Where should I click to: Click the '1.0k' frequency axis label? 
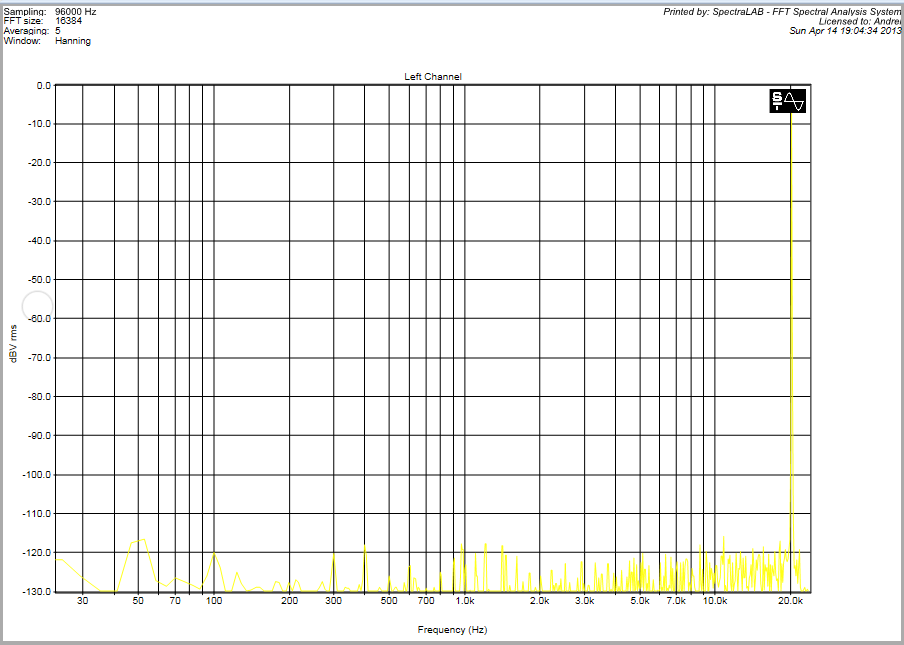coord(465,601)
